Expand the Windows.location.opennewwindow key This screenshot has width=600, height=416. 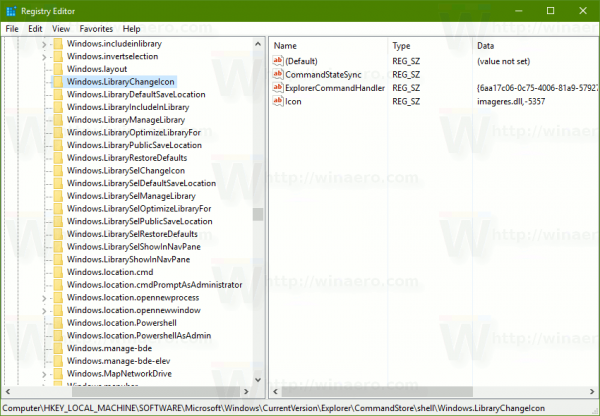[44, 311]
